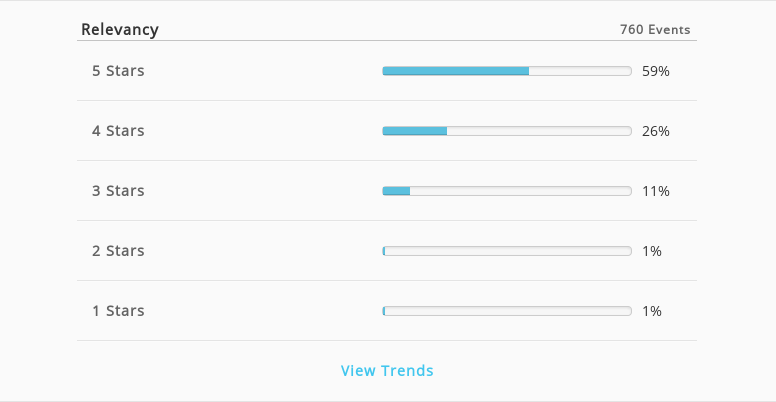Click the 11% percentage value

coord(656,191)
